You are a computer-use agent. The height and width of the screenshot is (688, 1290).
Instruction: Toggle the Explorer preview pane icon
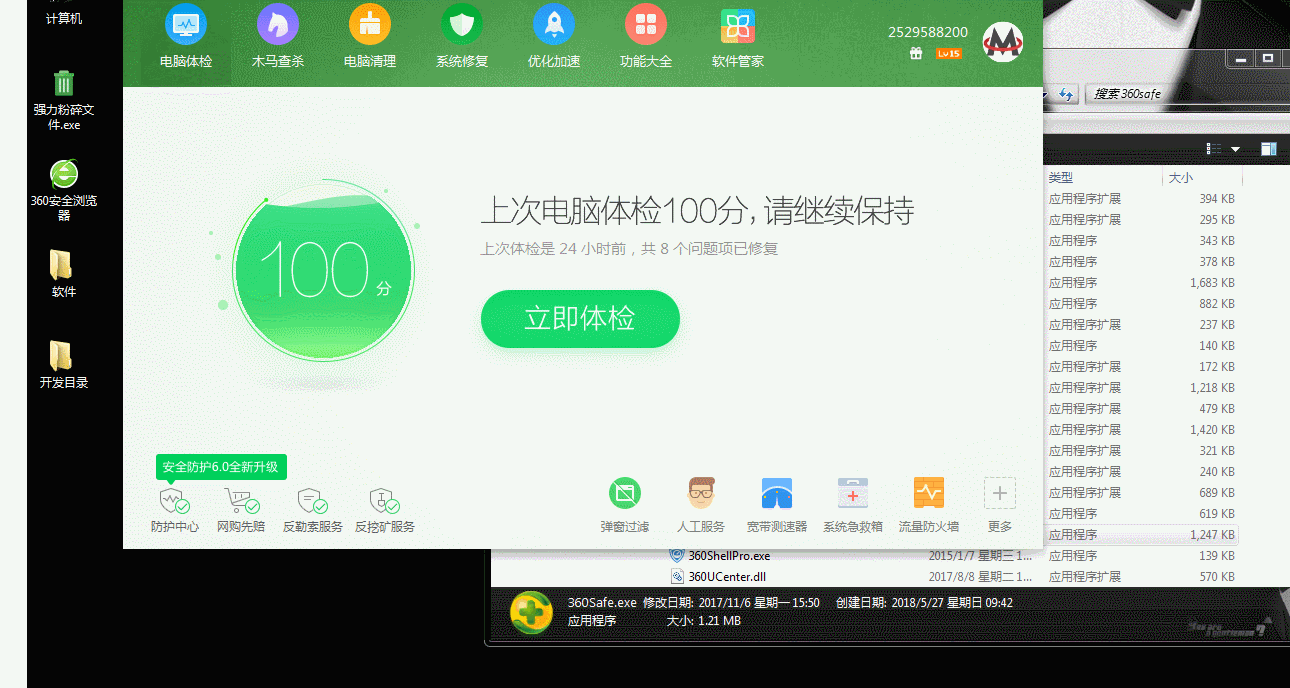coord(1268,149)
